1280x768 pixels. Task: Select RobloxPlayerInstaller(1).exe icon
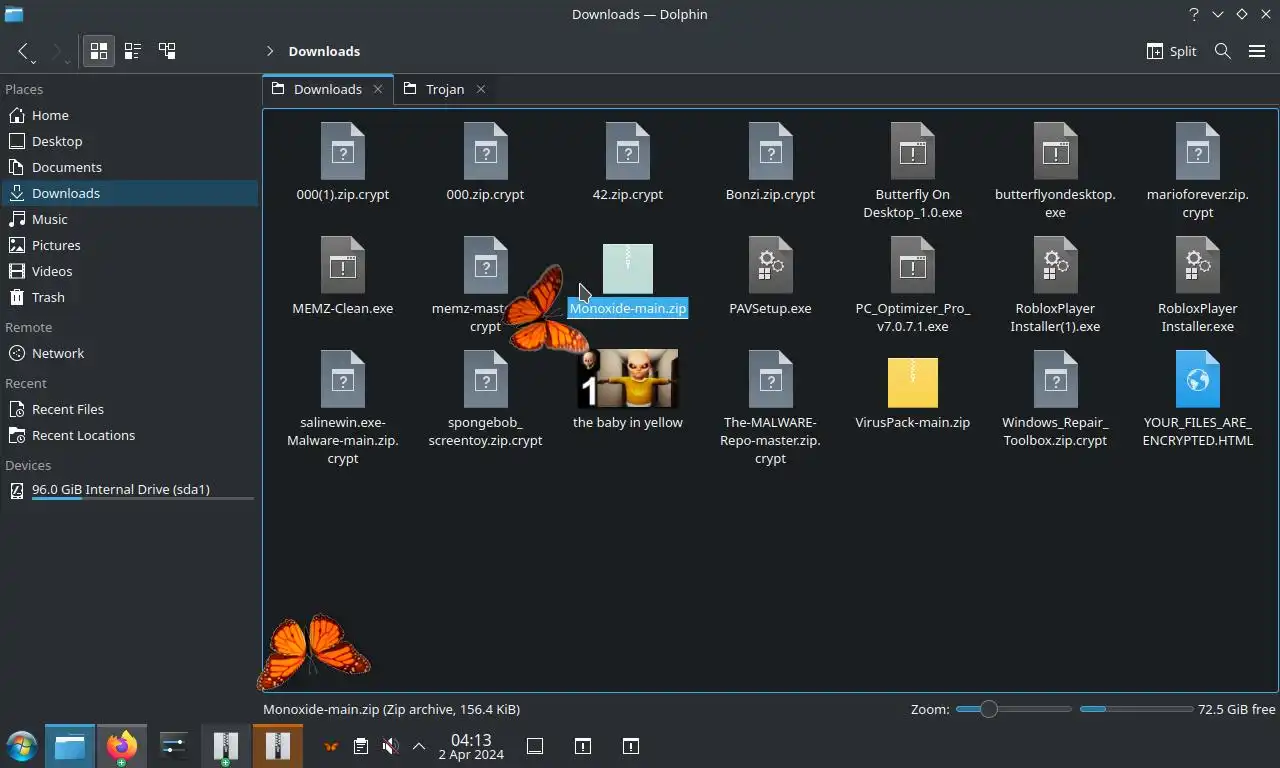point(1055,265)
